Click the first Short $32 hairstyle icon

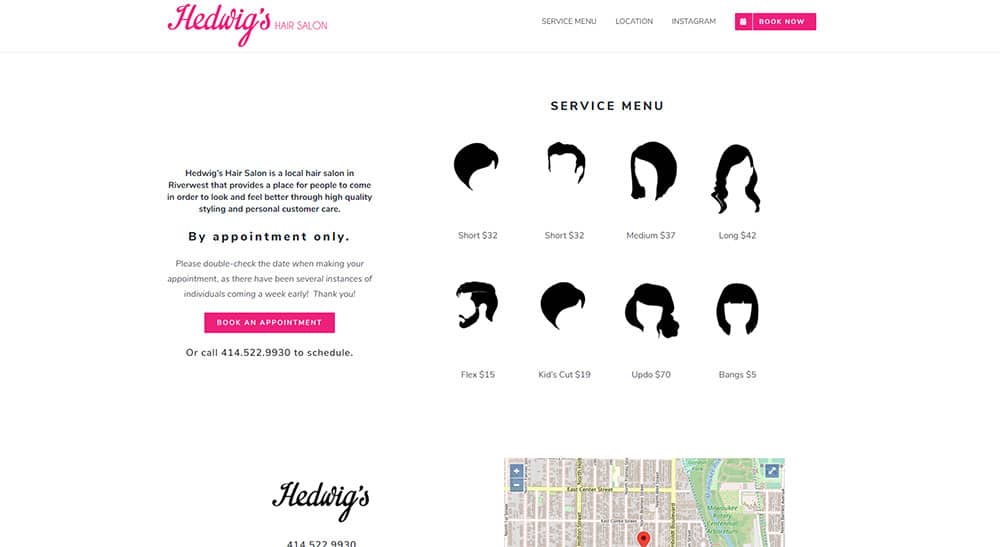click(476, 166)
